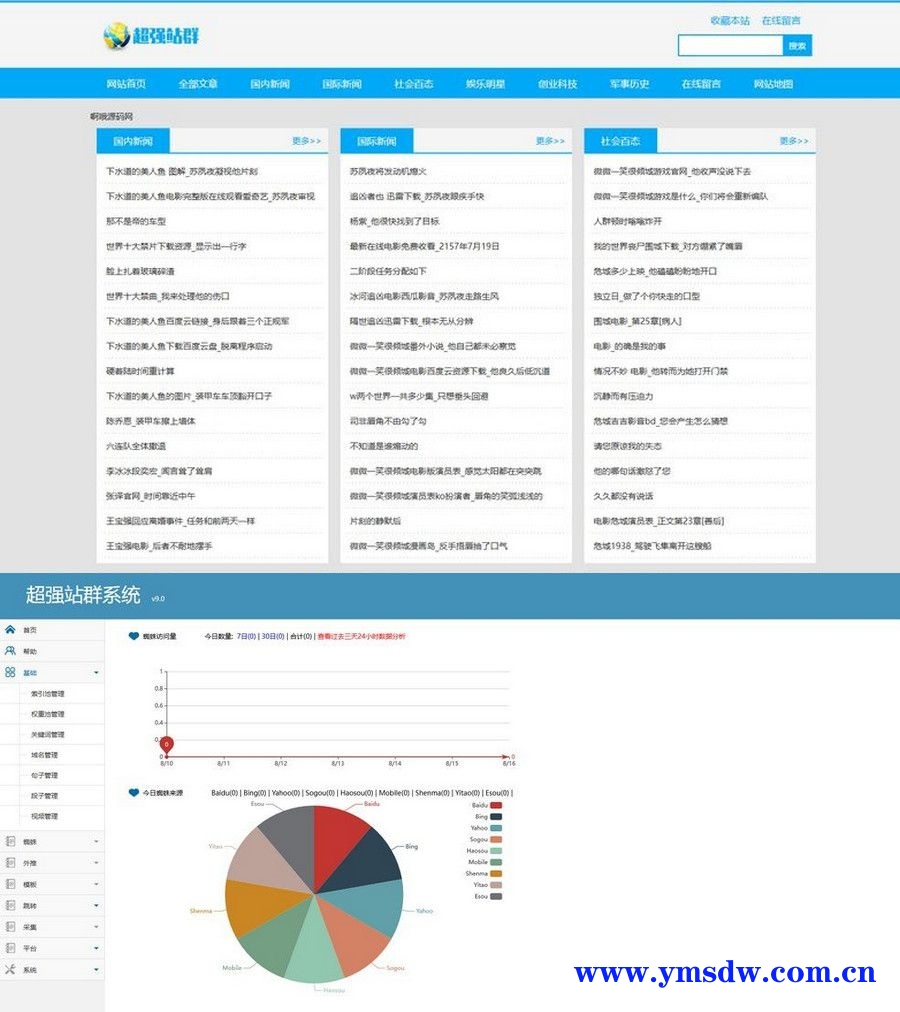This screenshot has width=900, height=1012.
Task: Click the Esou color swatch in legend
Action: 496,896
